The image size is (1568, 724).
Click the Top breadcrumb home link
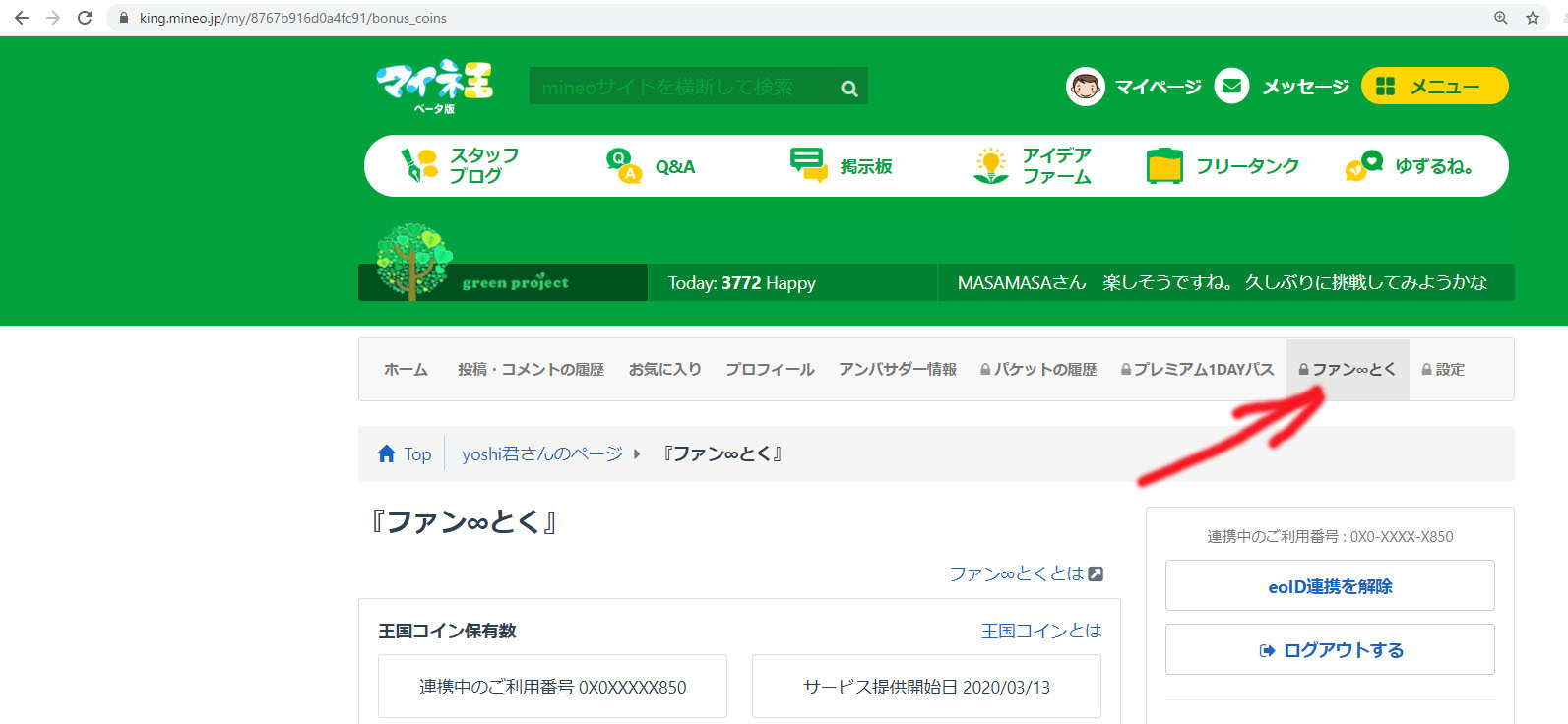[405, 454]
